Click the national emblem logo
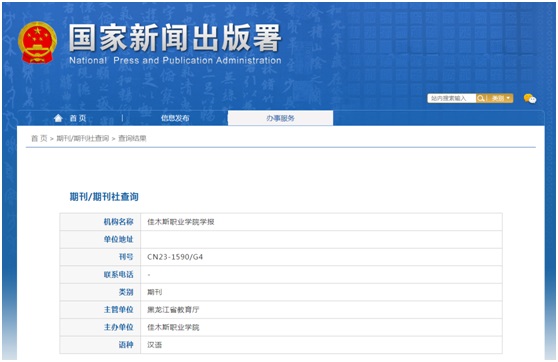 [x=37, y=42]
